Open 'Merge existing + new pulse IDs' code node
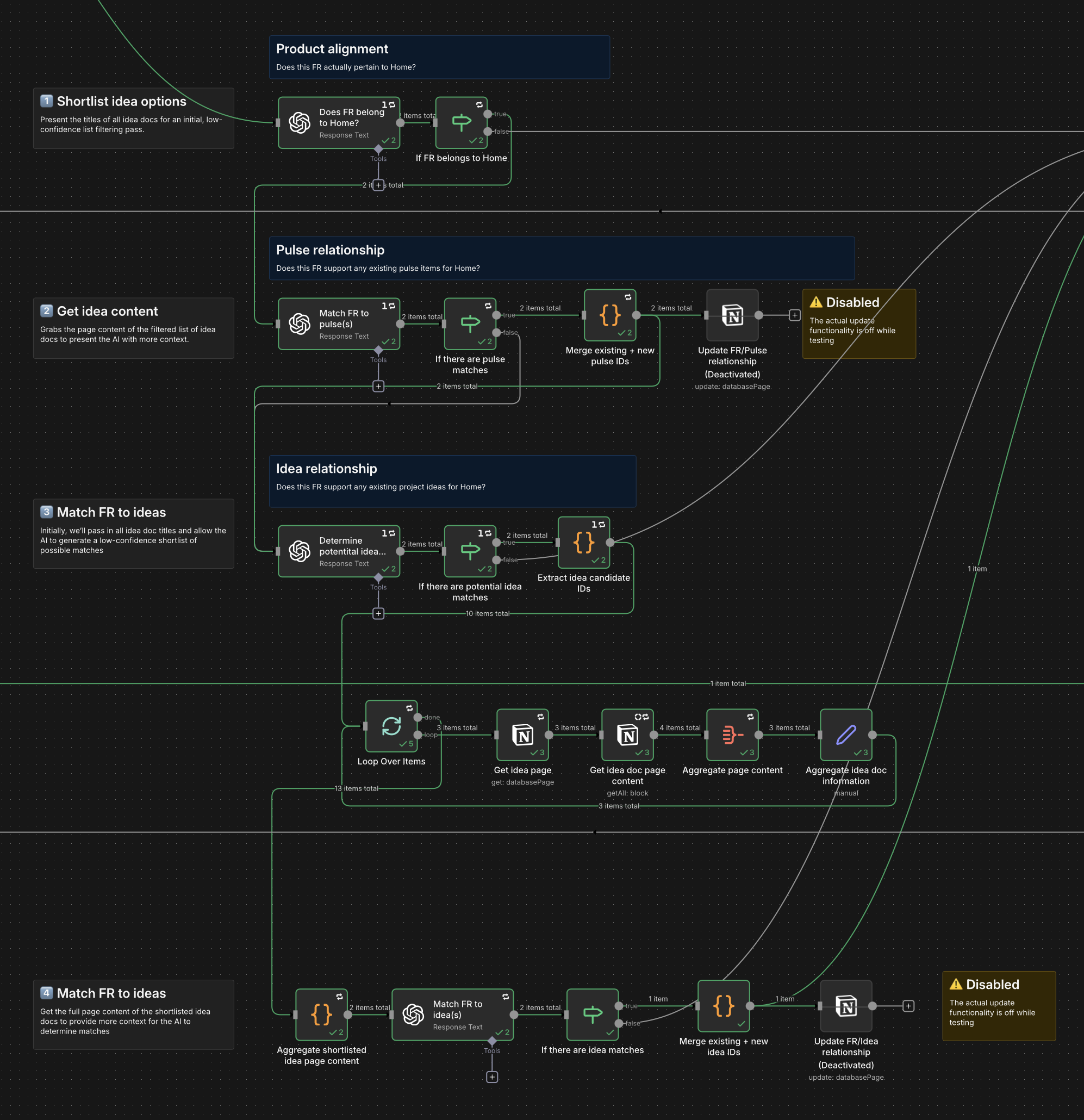The image size is (1084, 1120). (610, 315)
